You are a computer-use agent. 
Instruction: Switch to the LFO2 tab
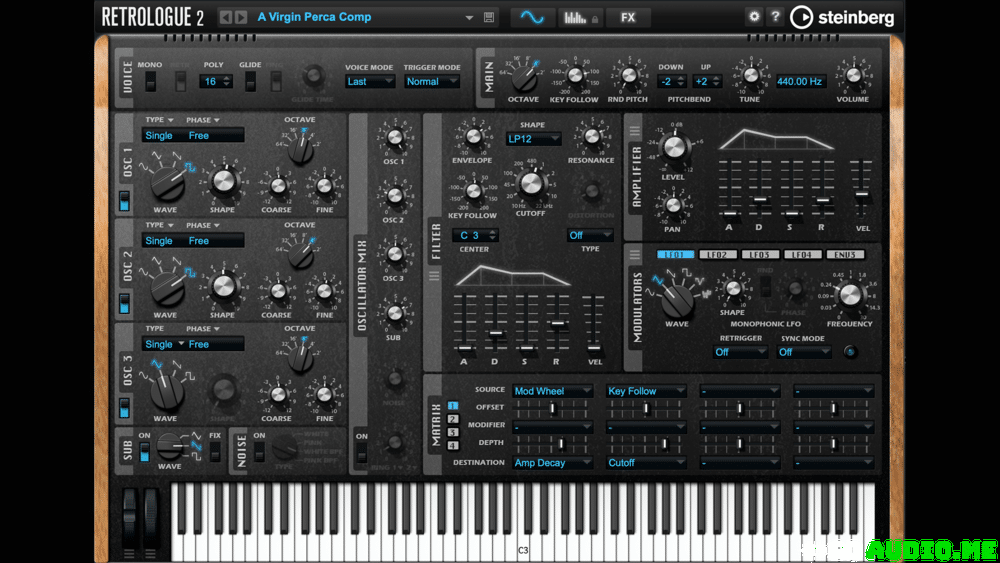coord(717,254)
